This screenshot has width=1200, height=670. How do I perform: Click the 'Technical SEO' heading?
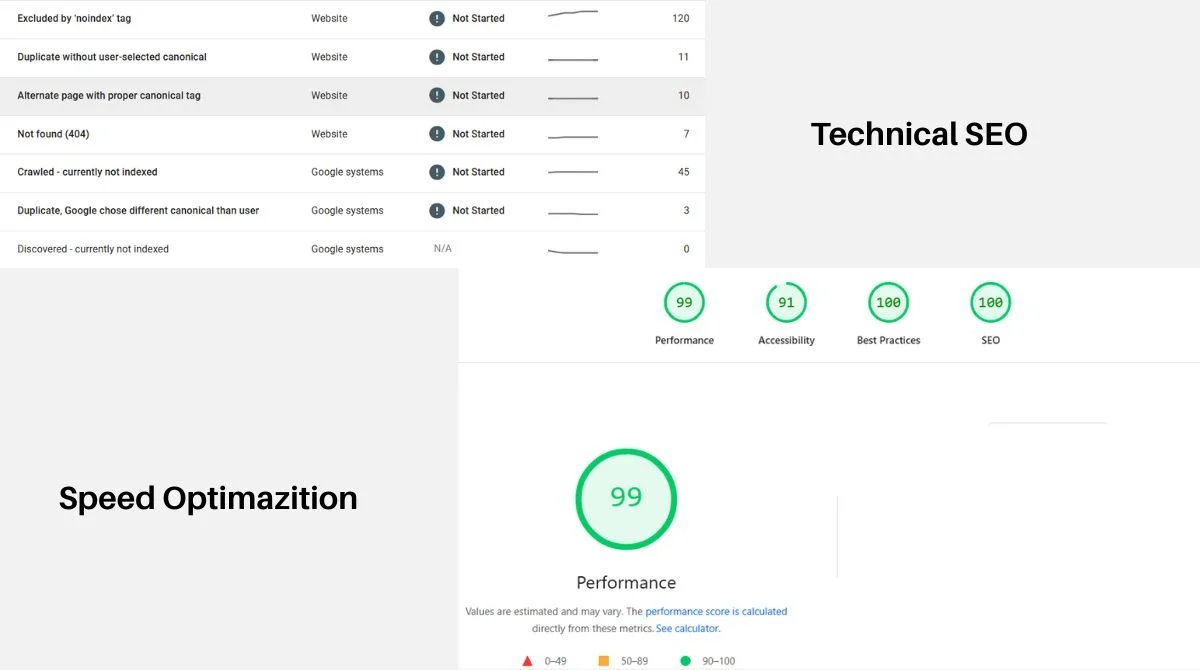point(919,134)
